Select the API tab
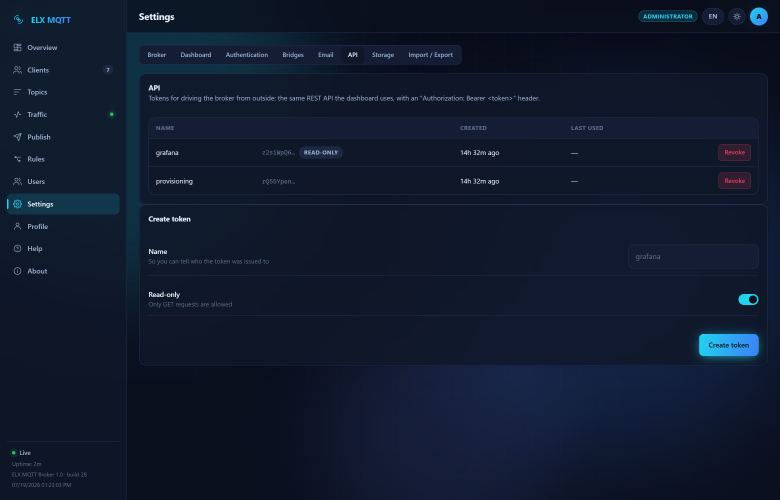Screen dimensions: 780x500 tap(353, 55)
